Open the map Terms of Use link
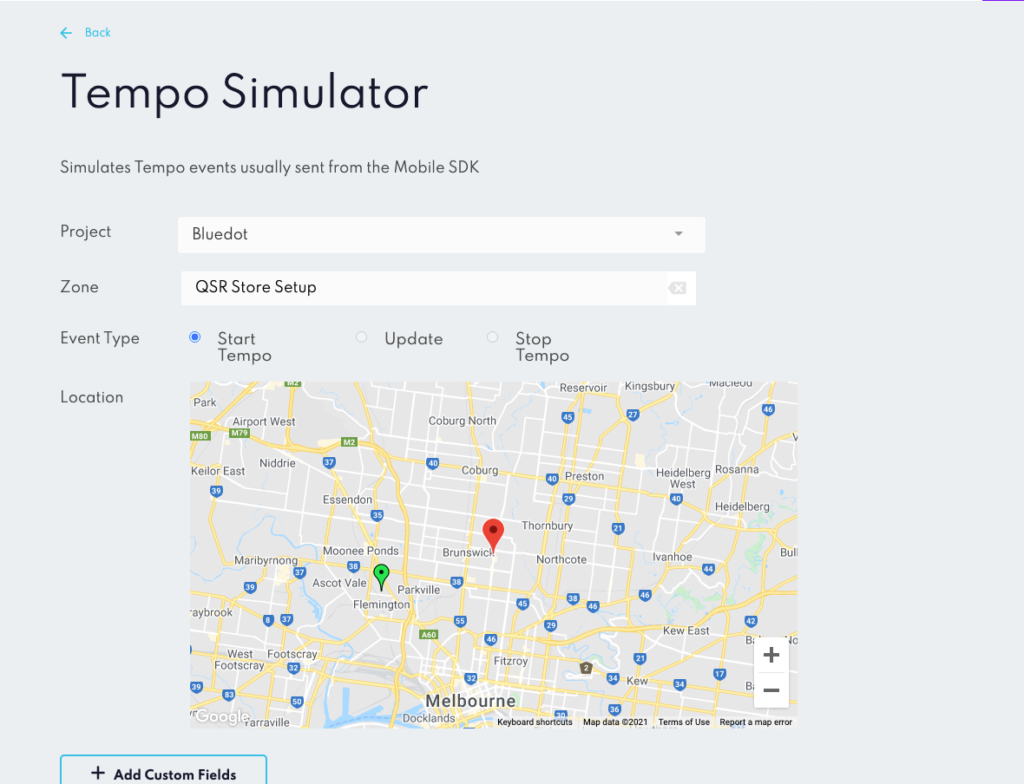 tap(684, 722)
